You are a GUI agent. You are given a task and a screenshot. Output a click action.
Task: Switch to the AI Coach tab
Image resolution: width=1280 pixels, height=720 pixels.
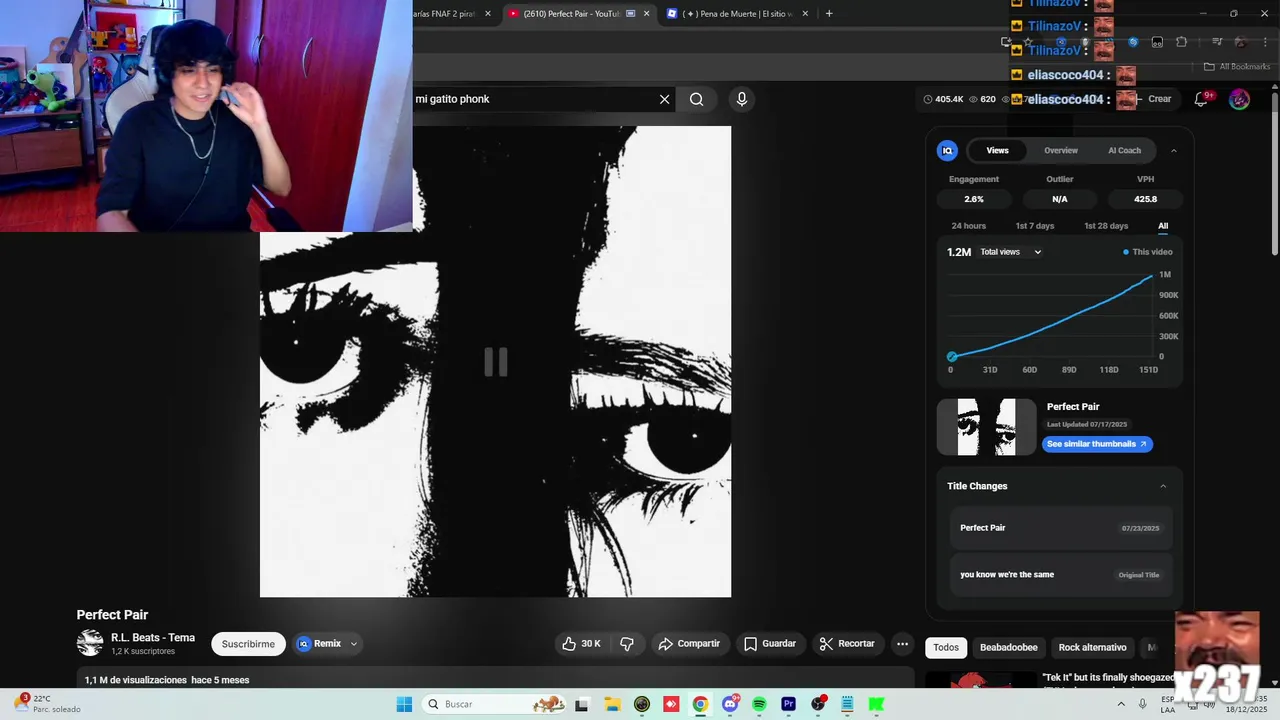1124,151
